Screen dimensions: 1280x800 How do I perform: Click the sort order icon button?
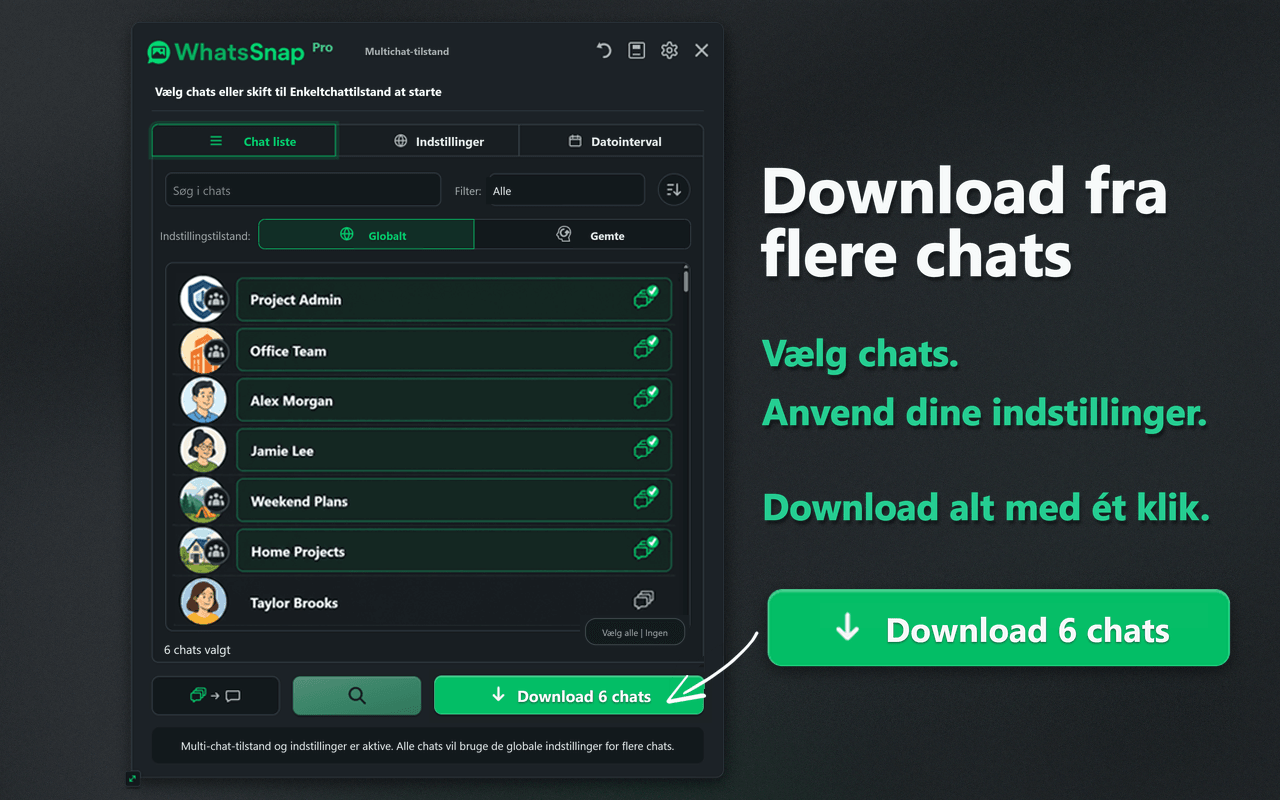(674, 190)
